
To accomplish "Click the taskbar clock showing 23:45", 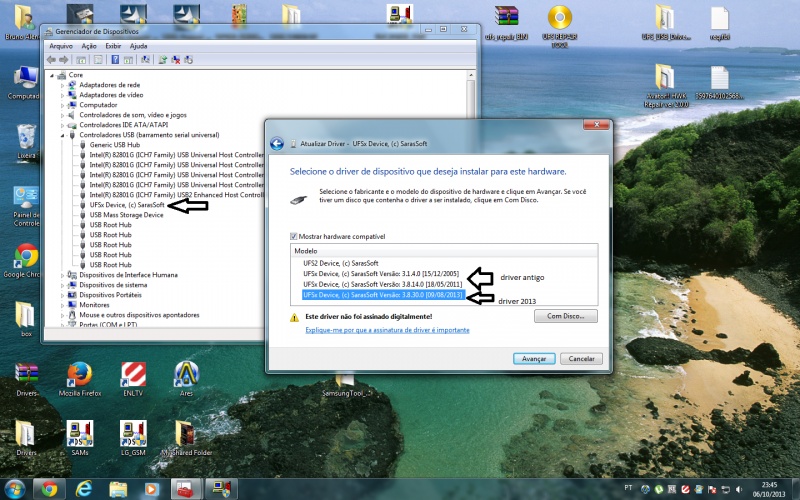I will pyautogui.click(x=769, y=489).
